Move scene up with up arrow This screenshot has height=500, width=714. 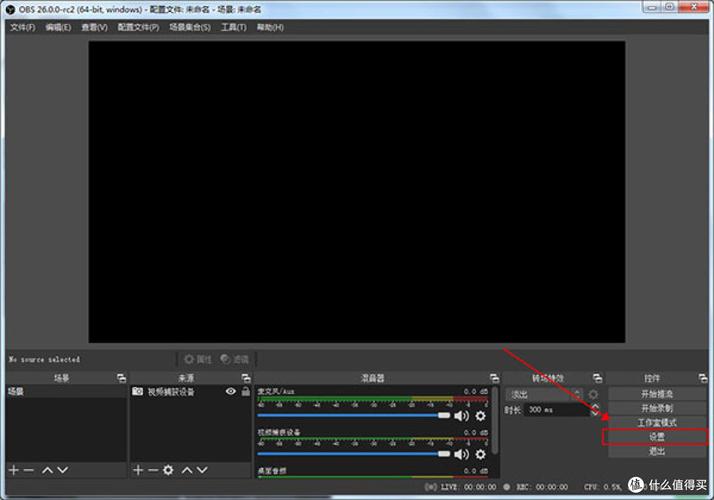[x=47, y=470]
